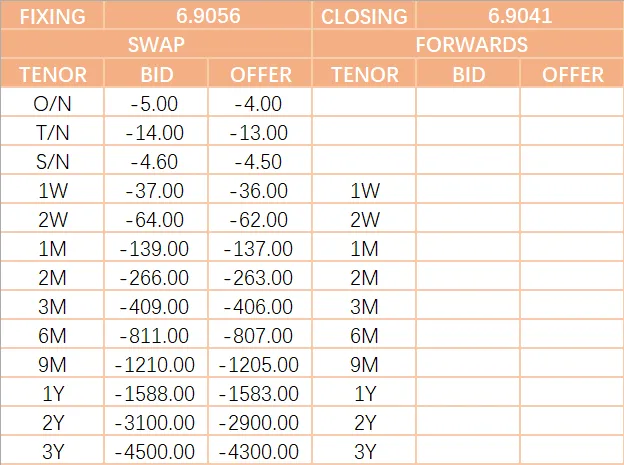The image size is (624, 465).
Task: Select the 2Y swap offer -2900.00
Action: point(260,422)
